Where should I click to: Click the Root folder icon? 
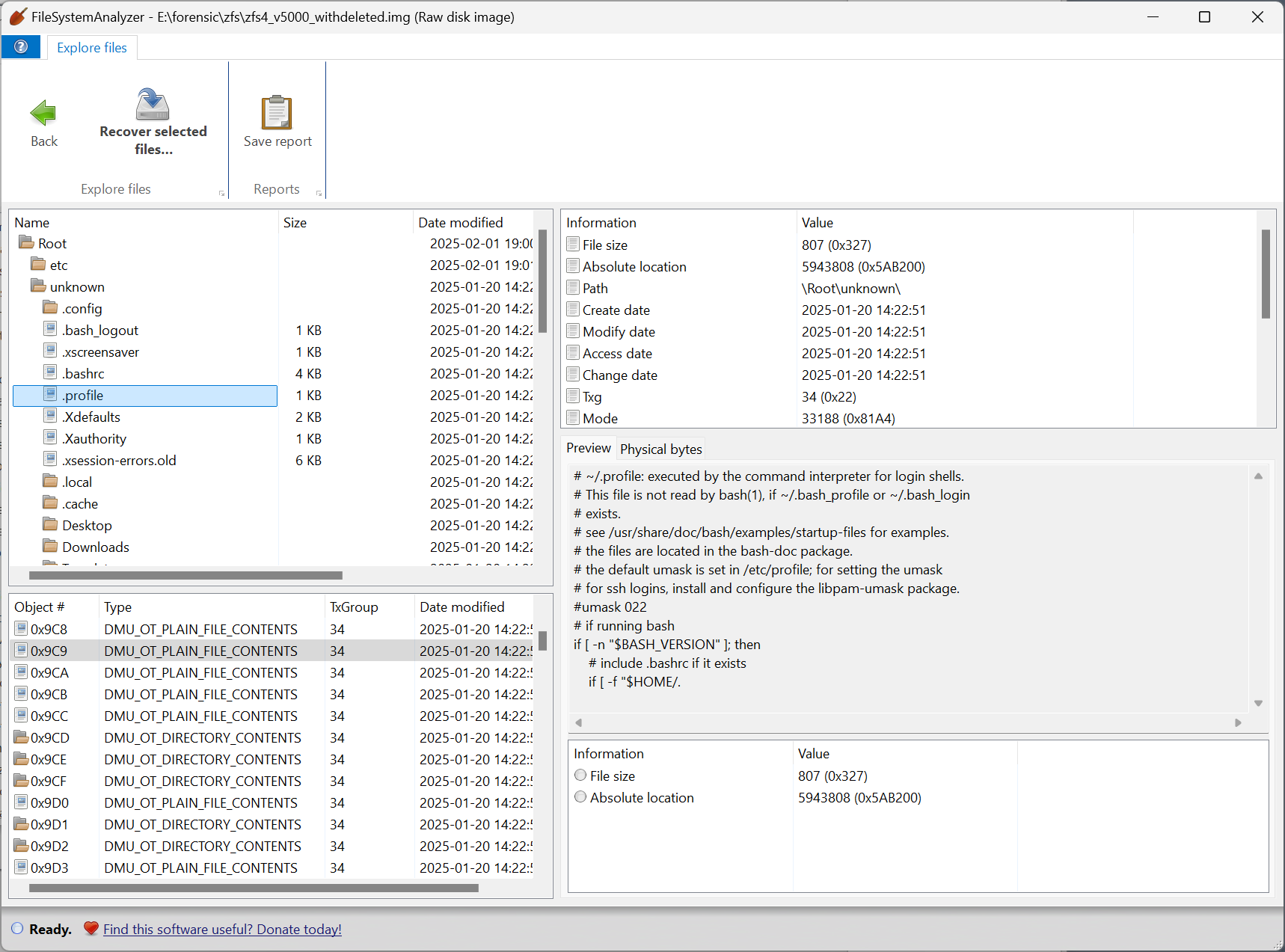click(27, 242)
